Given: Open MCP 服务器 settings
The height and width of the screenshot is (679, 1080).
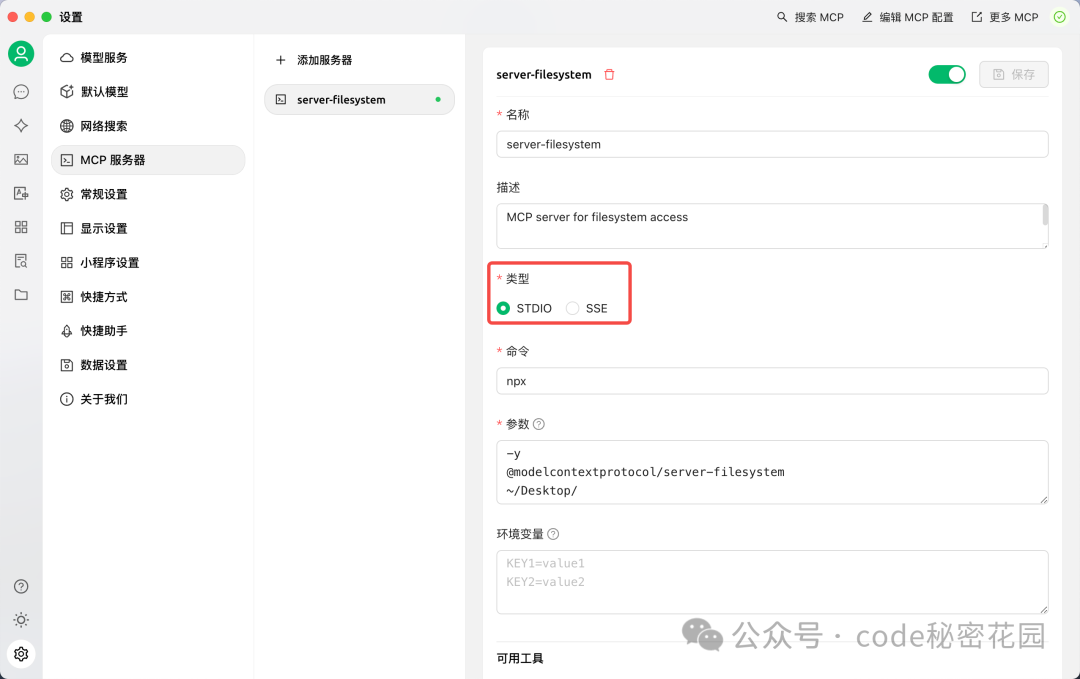Looking at the screenshot, I should click(x=148, y=160).
